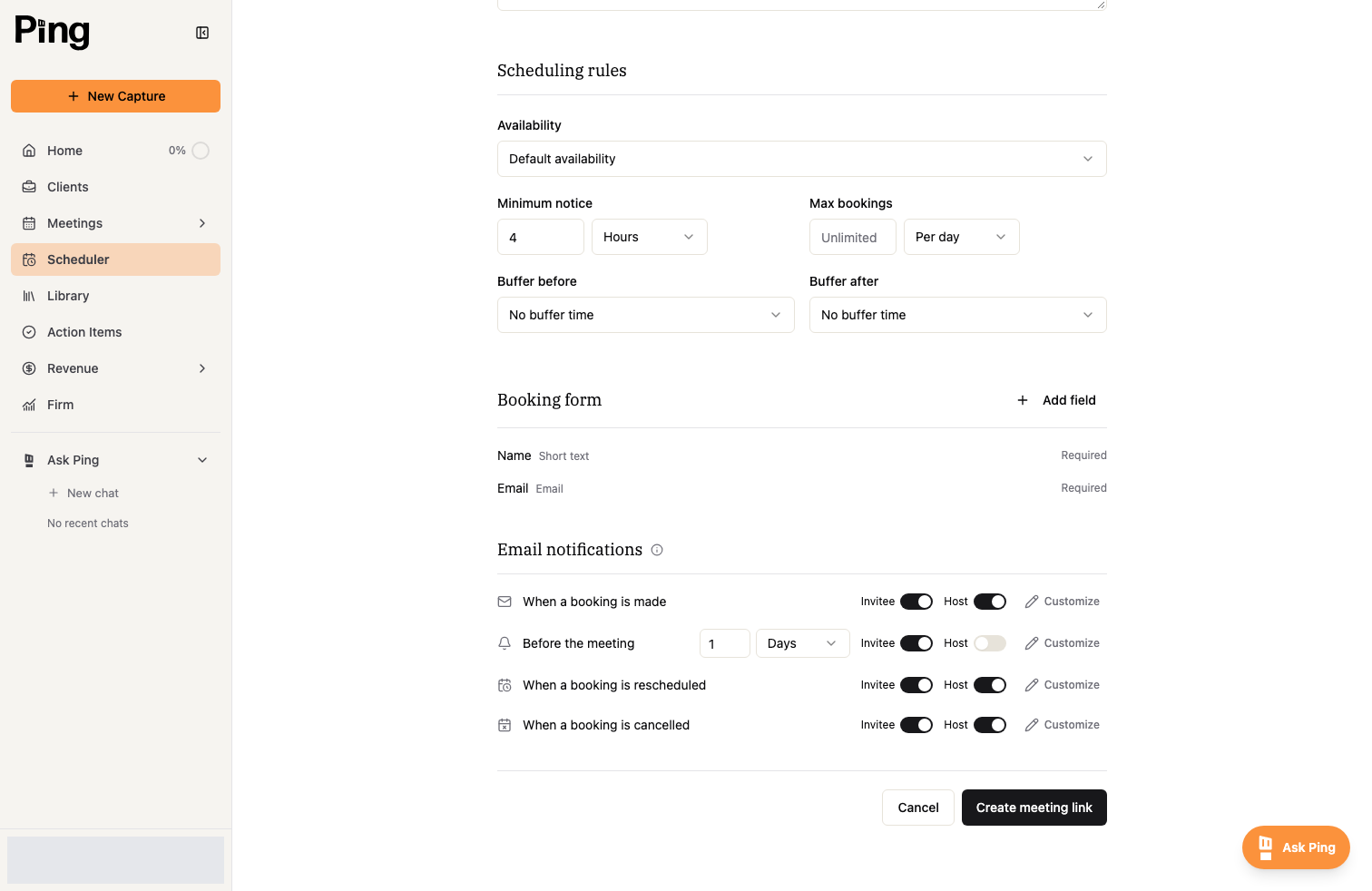Open Scheduler in the sidebar
Screen dimensions: 1372x891
pyautogui.click(x=115, y=259)
